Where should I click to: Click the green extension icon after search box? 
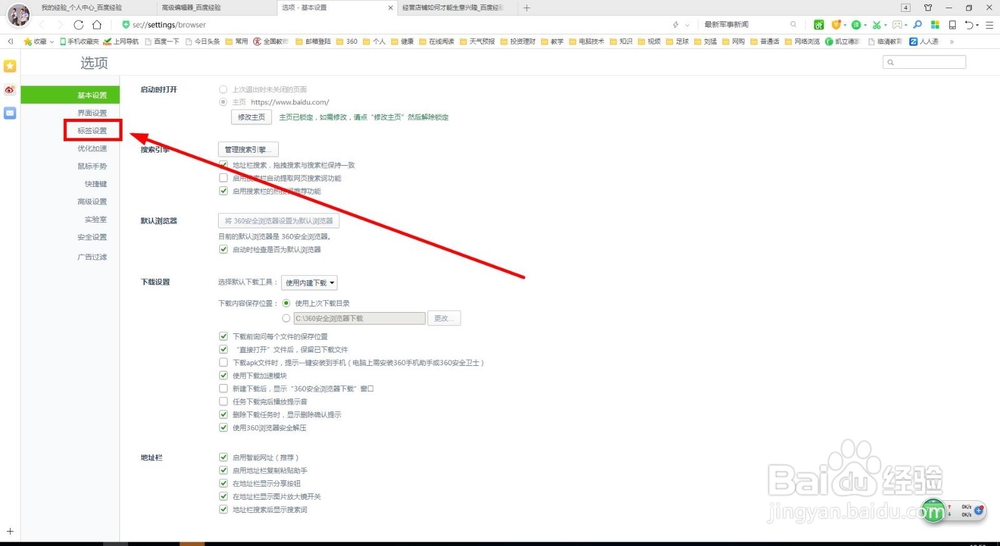(x=818, y=25)
